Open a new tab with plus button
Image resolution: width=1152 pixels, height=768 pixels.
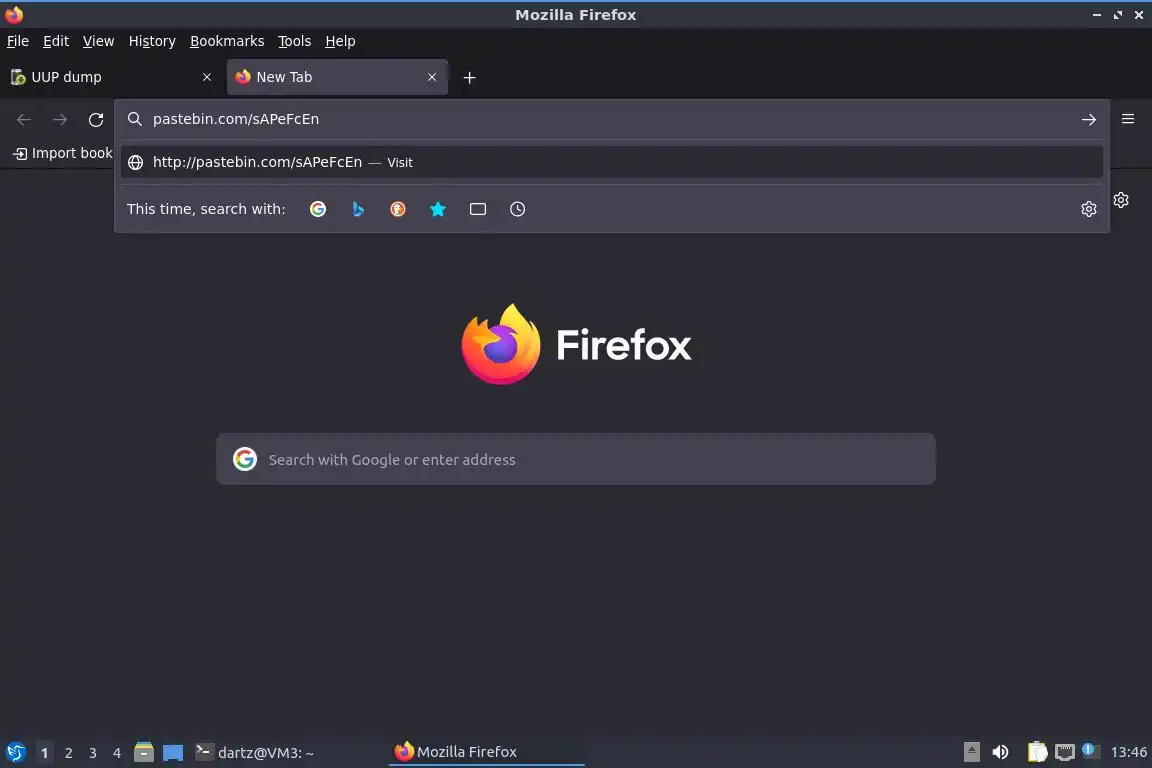coord(469,77)
